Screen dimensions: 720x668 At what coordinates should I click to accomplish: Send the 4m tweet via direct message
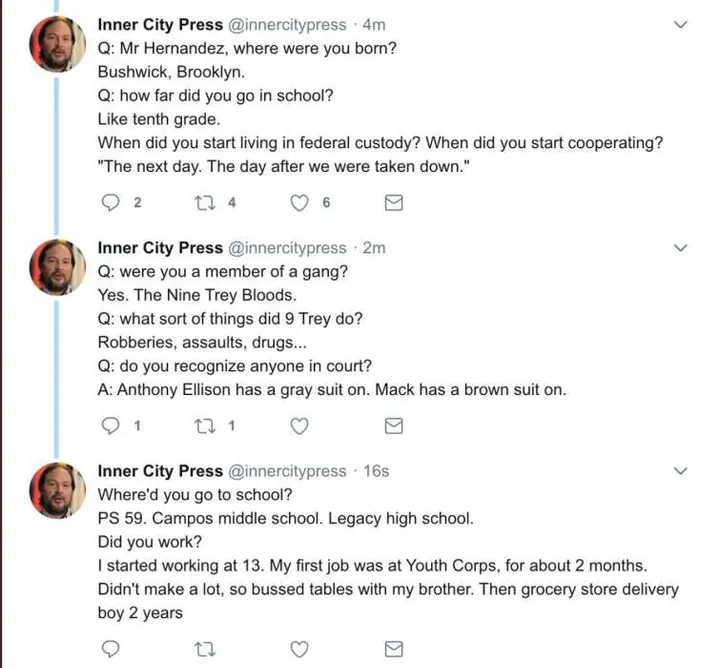(394, 203)
